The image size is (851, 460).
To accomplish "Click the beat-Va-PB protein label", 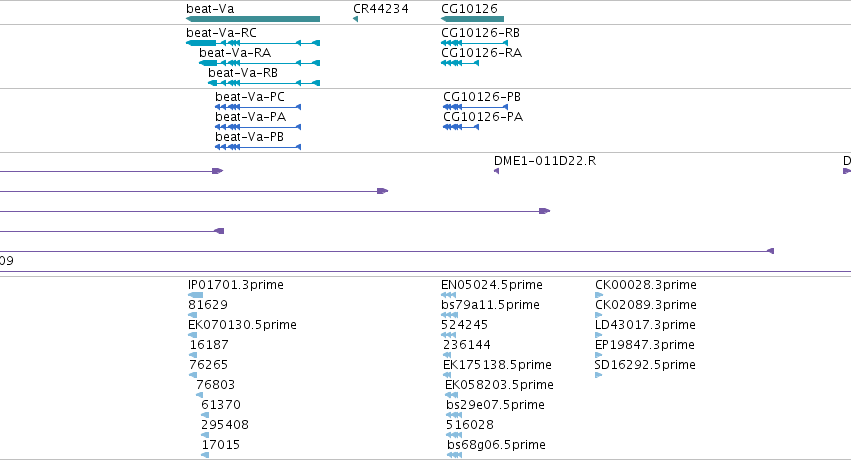I will pos(249,137).
